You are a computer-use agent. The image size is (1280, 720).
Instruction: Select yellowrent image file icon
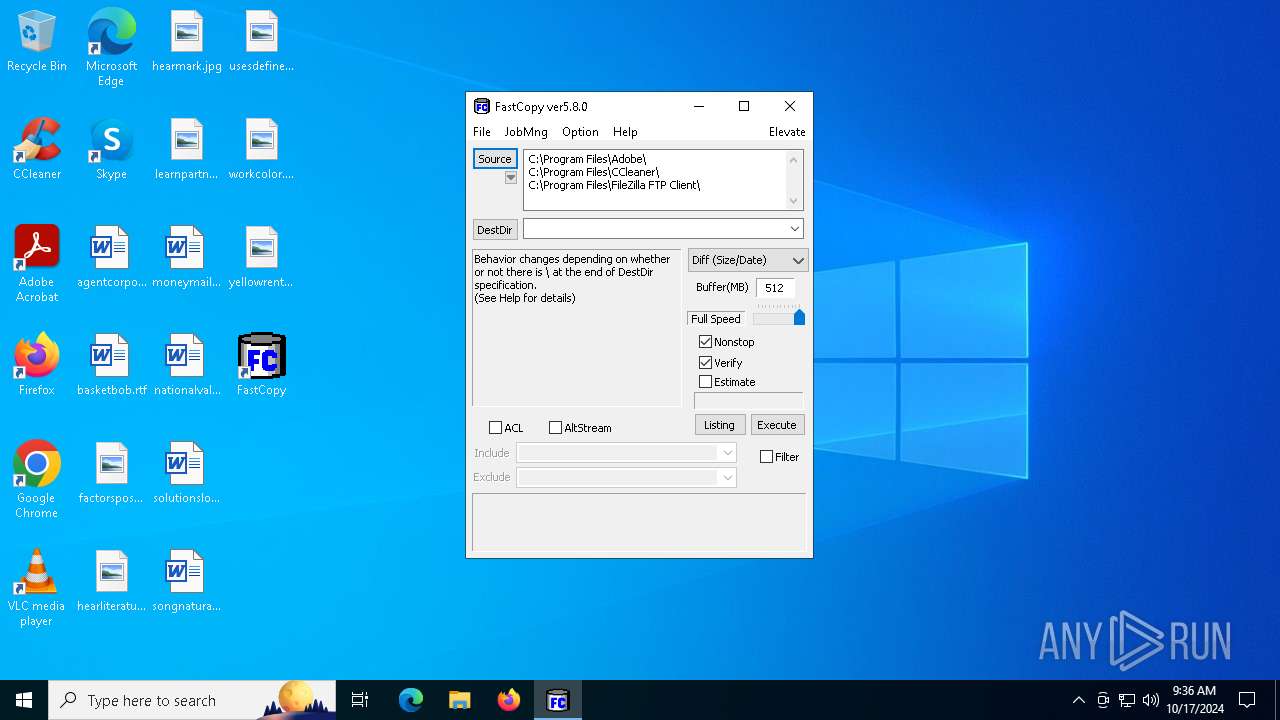point(261,258)
